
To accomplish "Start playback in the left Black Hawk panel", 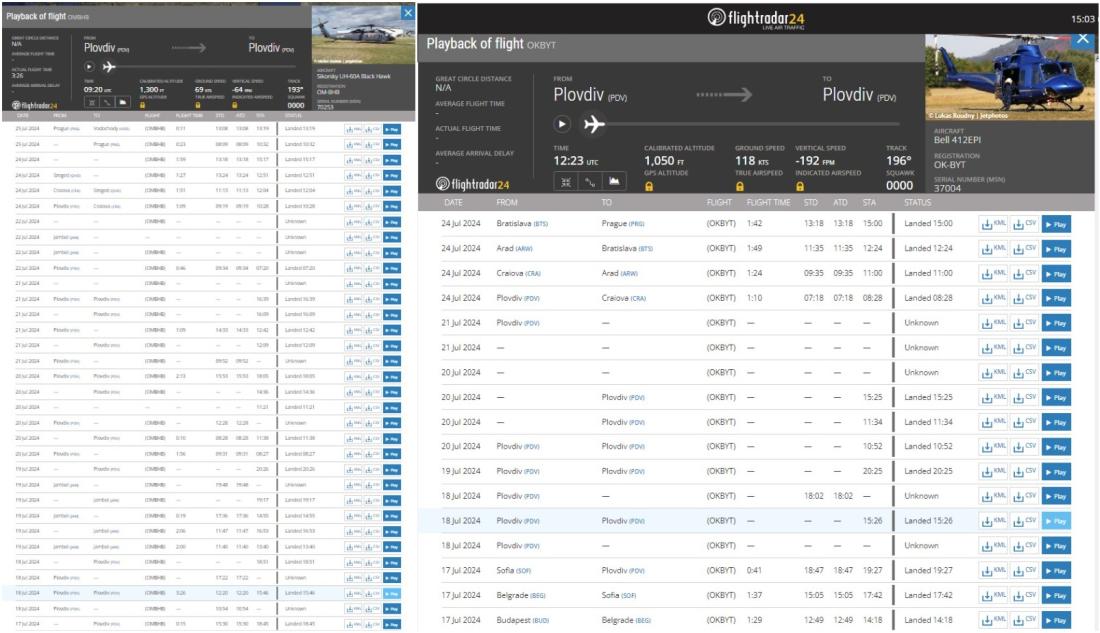I will pos(89,67).
